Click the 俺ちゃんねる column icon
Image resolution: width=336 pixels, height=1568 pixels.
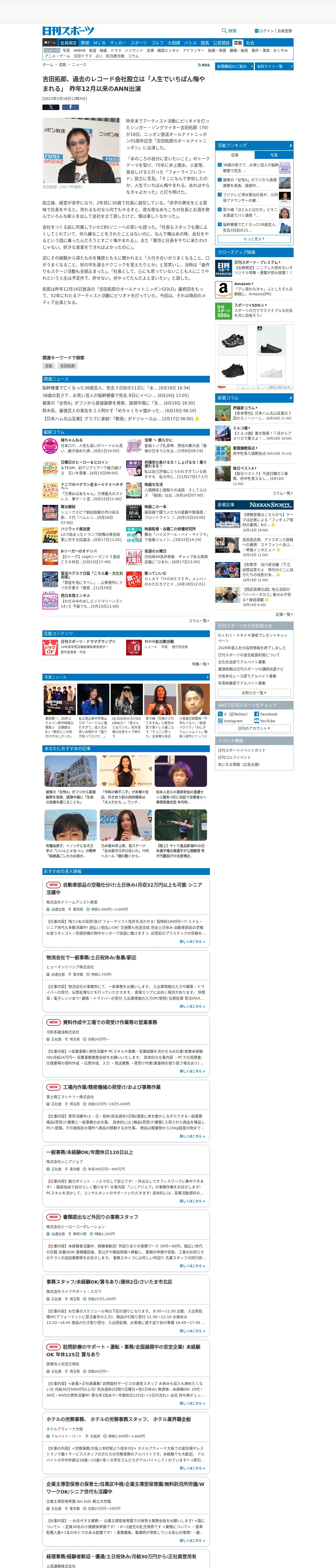point(50,446)
